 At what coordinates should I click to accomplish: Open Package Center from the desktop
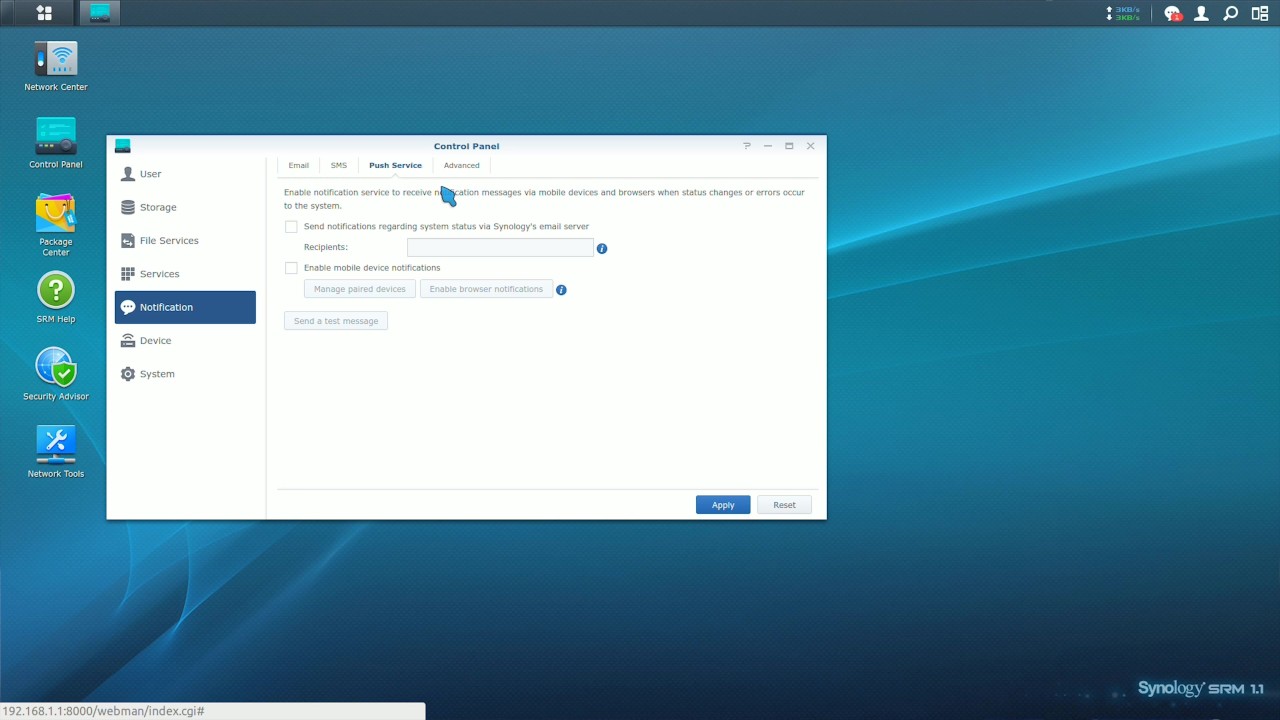click(x=56, y=215)
